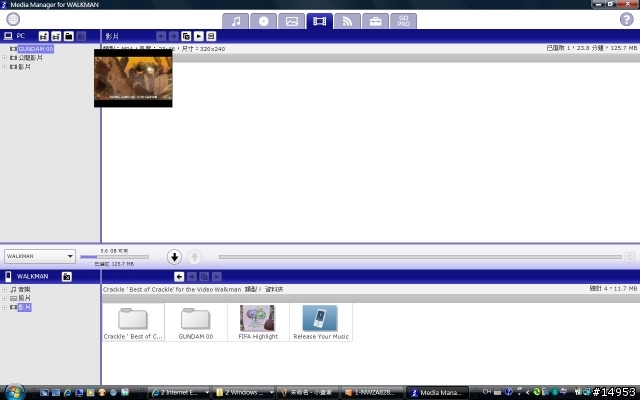
Task: Switch to Windows Explorer taskbar group
Action: click(243, 393)
